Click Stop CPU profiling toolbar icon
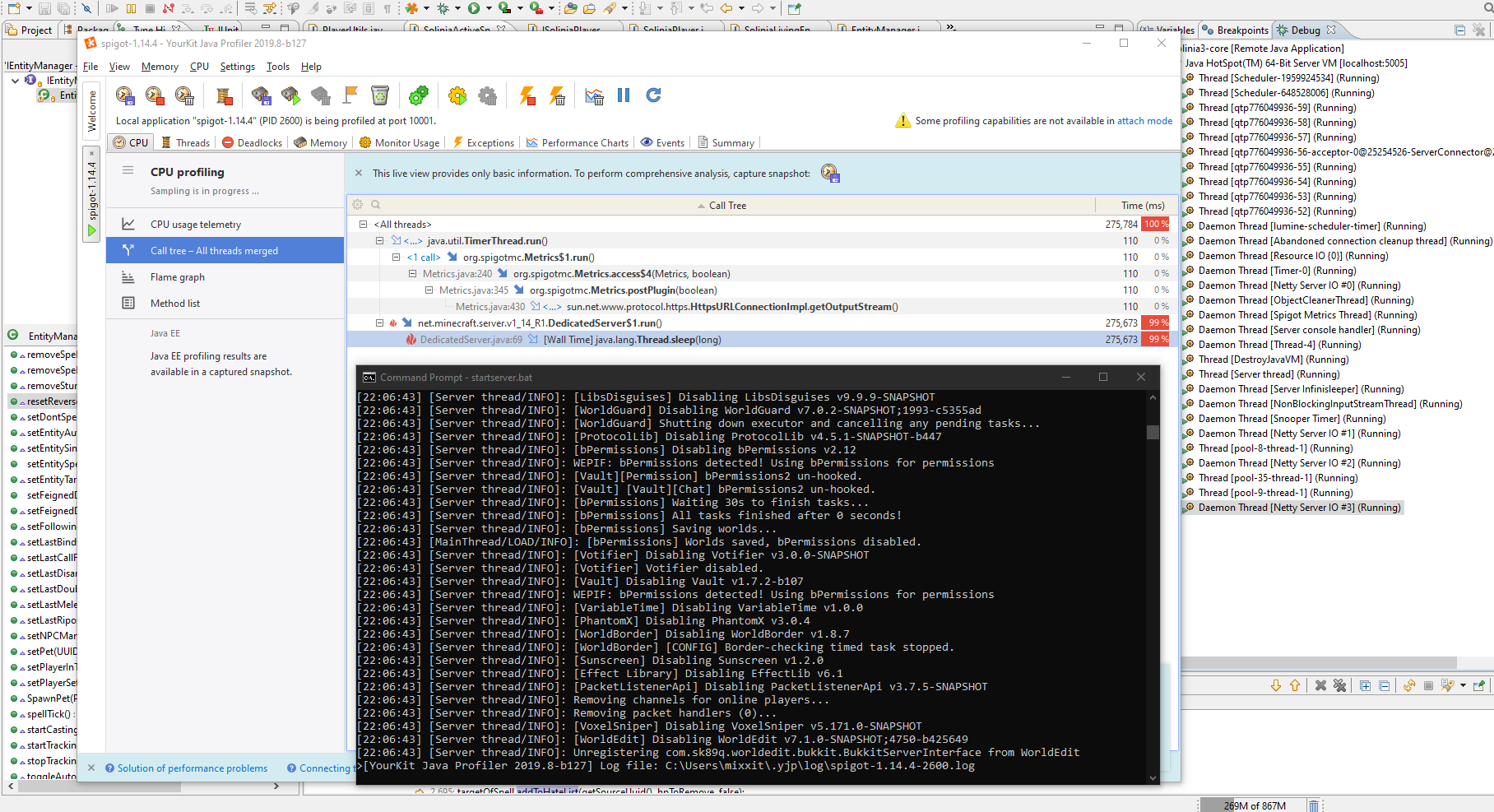 pos(155,95)
